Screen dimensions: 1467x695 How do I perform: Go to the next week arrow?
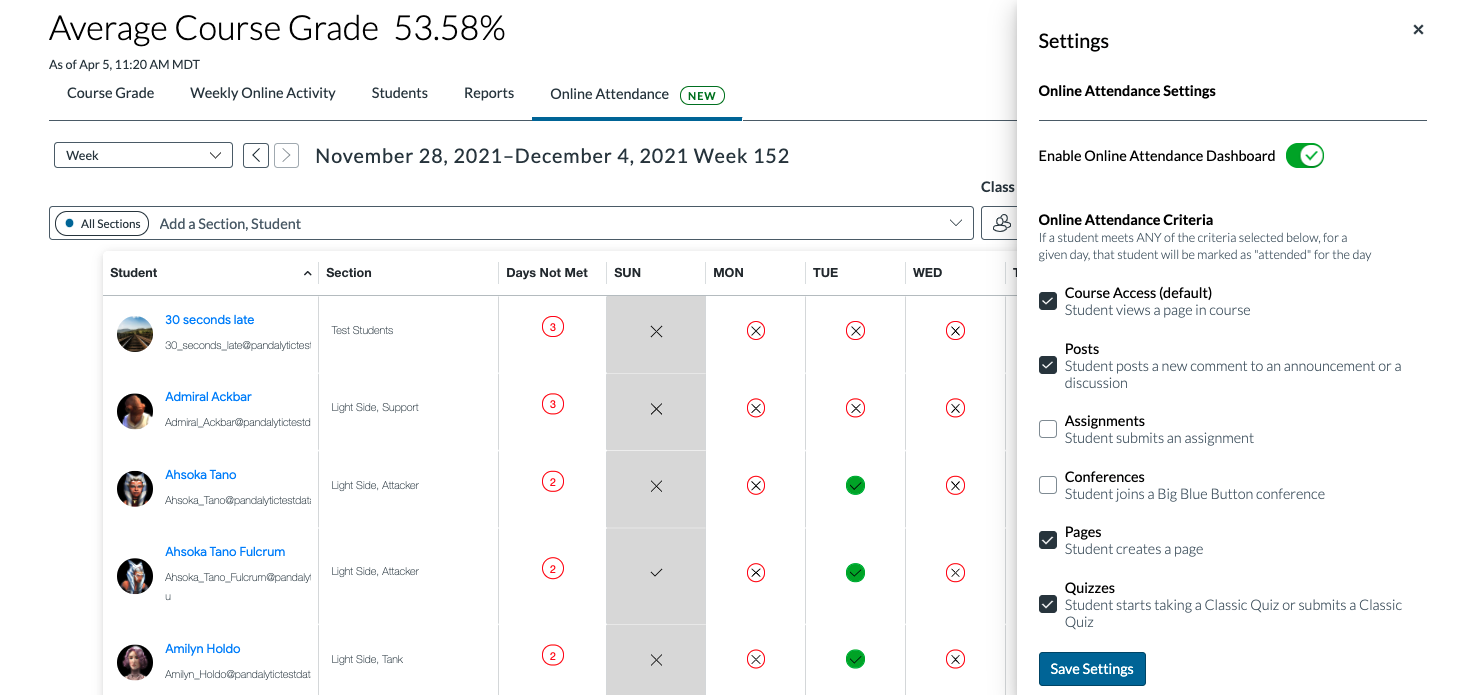pos(287,155)
